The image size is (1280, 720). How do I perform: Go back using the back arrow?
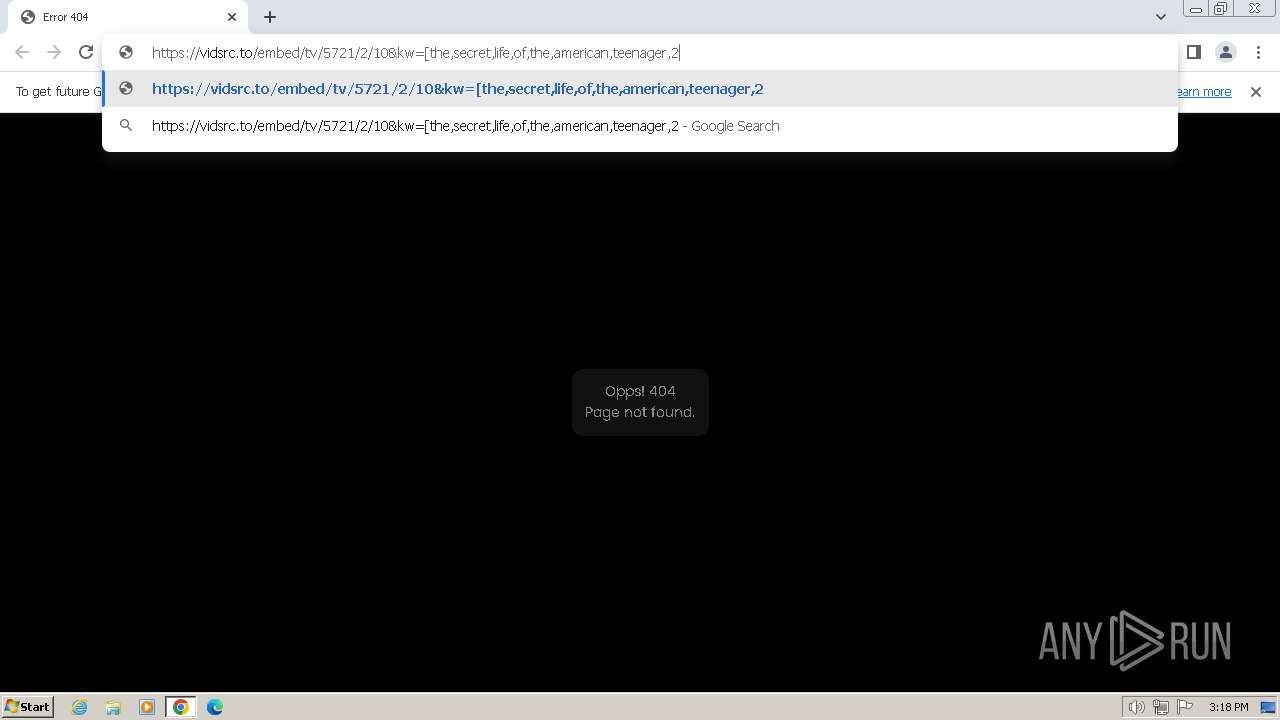point(22,52)
